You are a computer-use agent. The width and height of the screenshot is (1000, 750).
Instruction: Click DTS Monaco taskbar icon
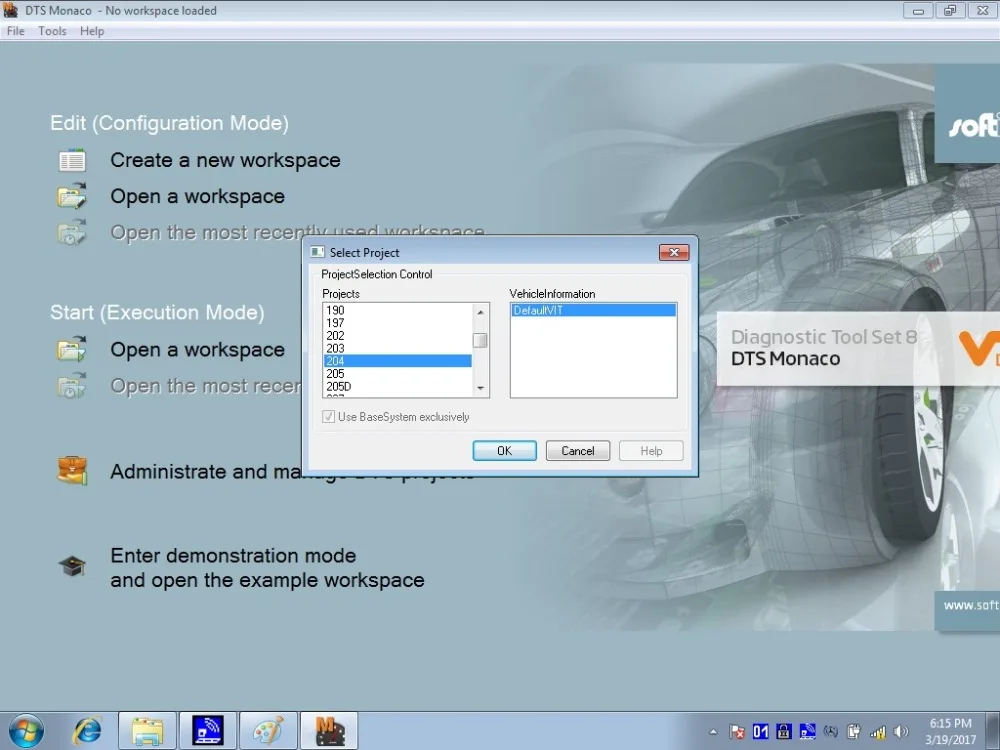(x=329, y=731)
